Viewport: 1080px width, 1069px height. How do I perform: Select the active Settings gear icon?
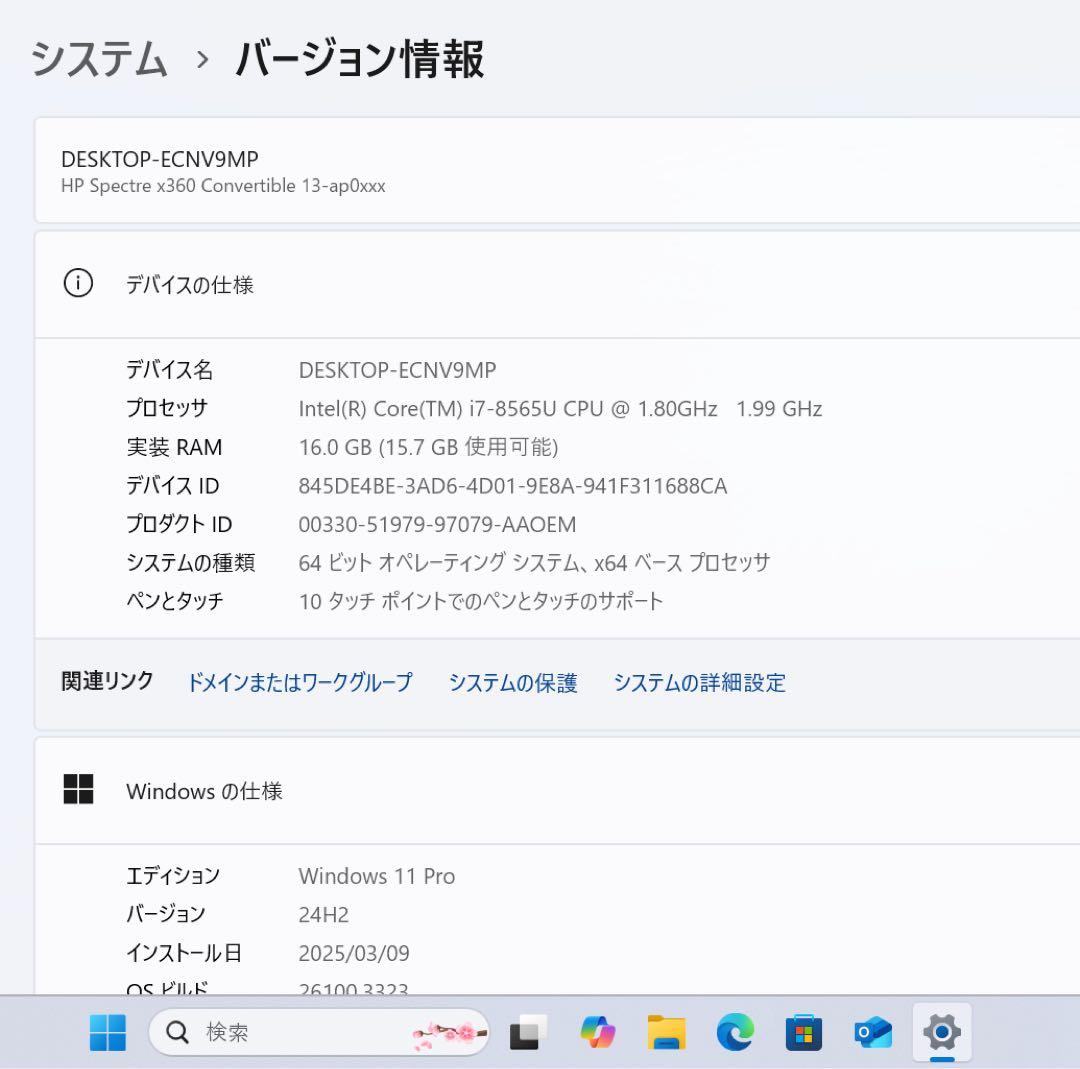click(x=940, y=1033)
